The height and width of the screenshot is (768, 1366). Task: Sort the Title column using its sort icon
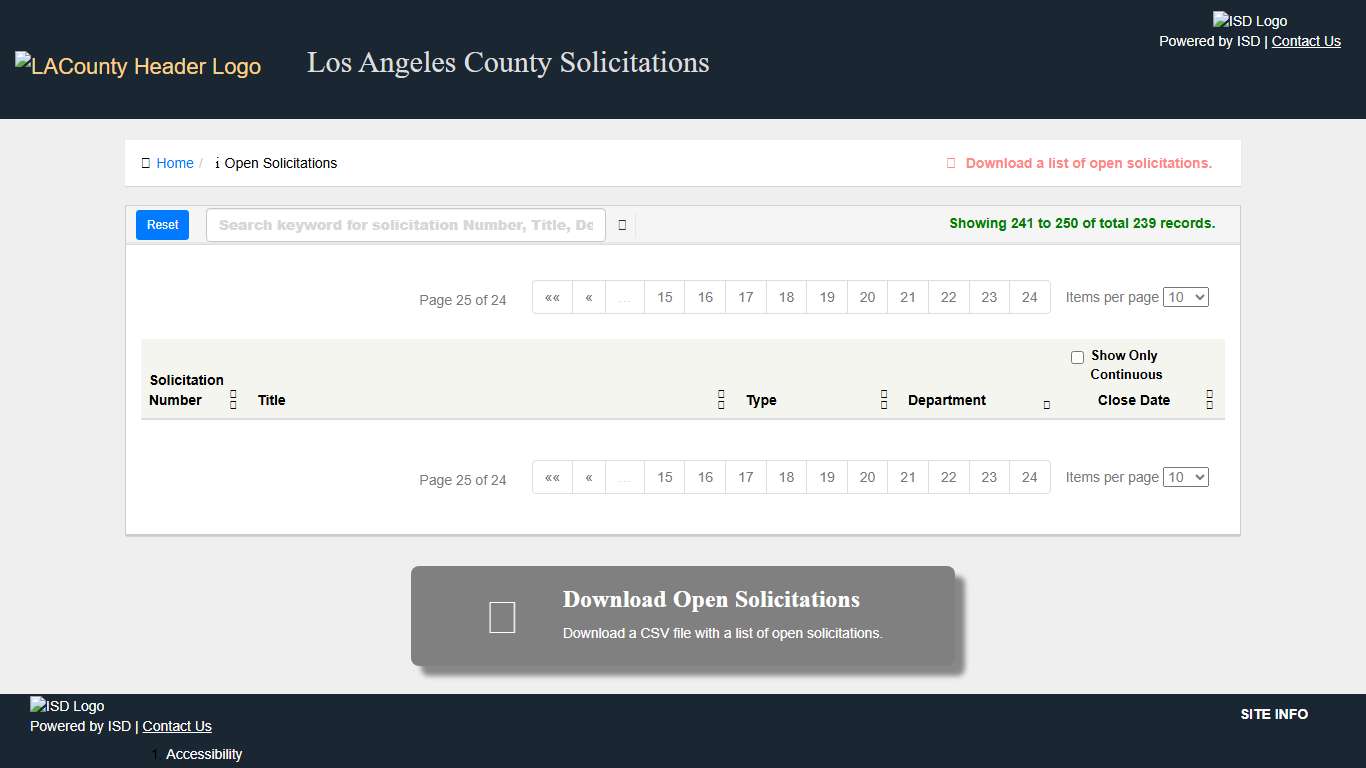(x=720, y=398)
